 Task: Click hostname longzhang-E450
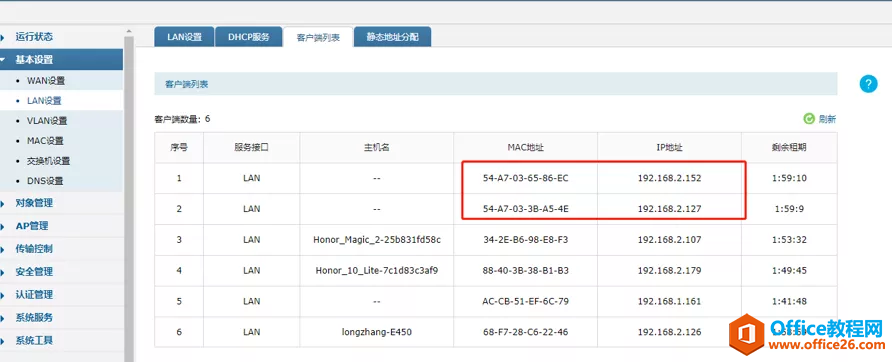point(377,332)
